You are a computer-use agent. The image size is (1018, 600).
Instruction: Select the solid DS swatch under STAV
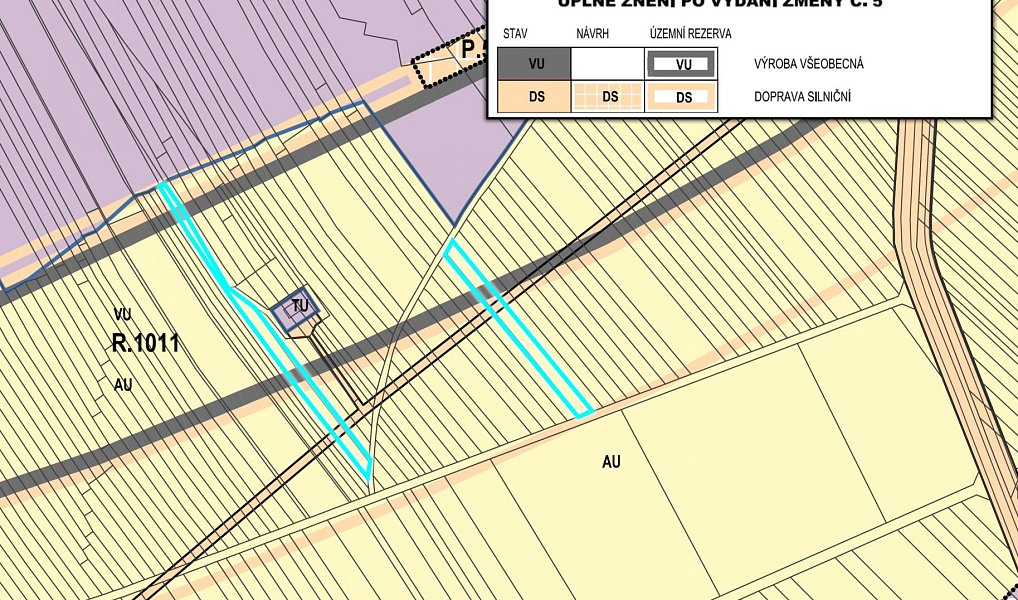(534, 97)
